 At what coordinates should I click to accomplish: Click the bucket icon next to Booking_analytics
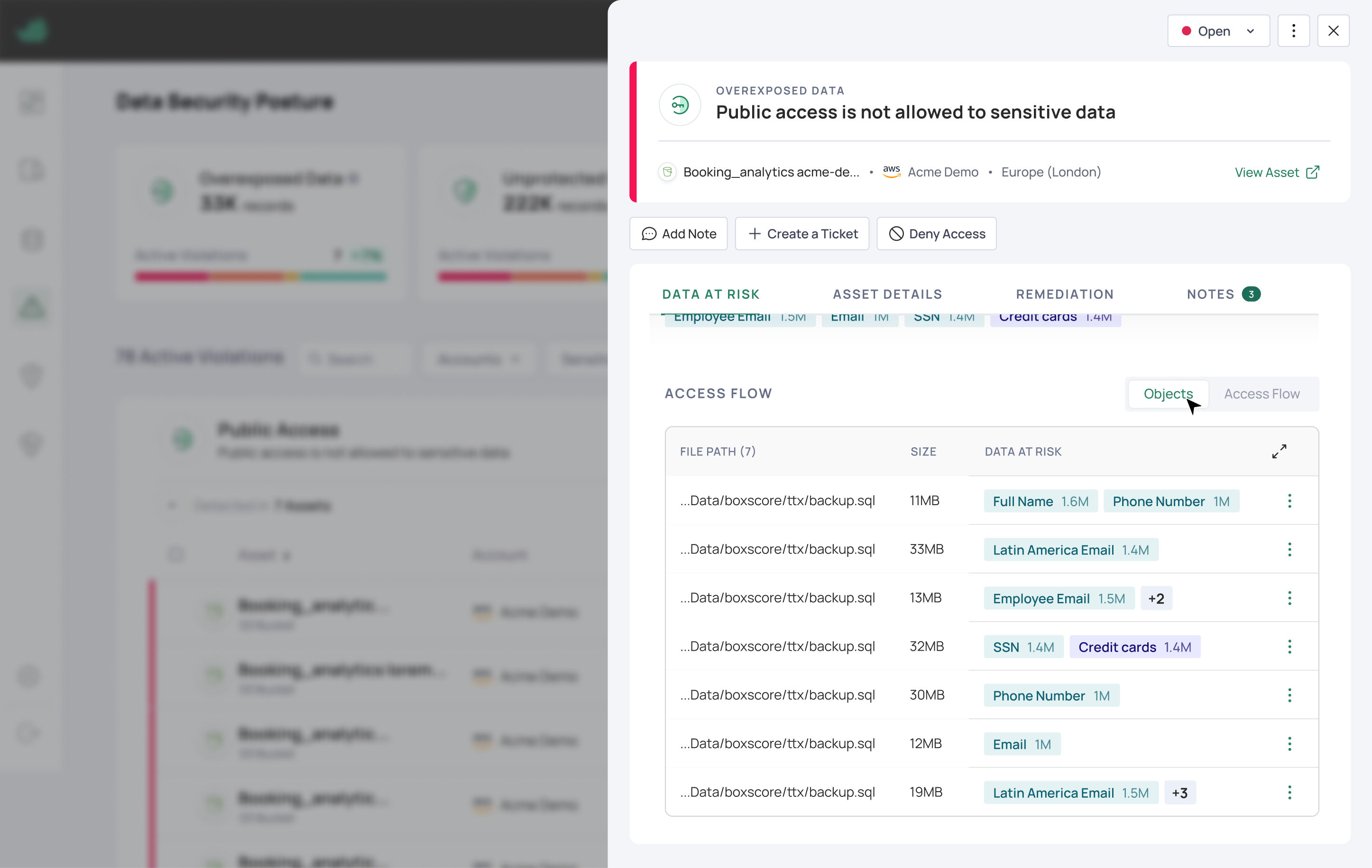pyautogui.click(x=667, y=172)
